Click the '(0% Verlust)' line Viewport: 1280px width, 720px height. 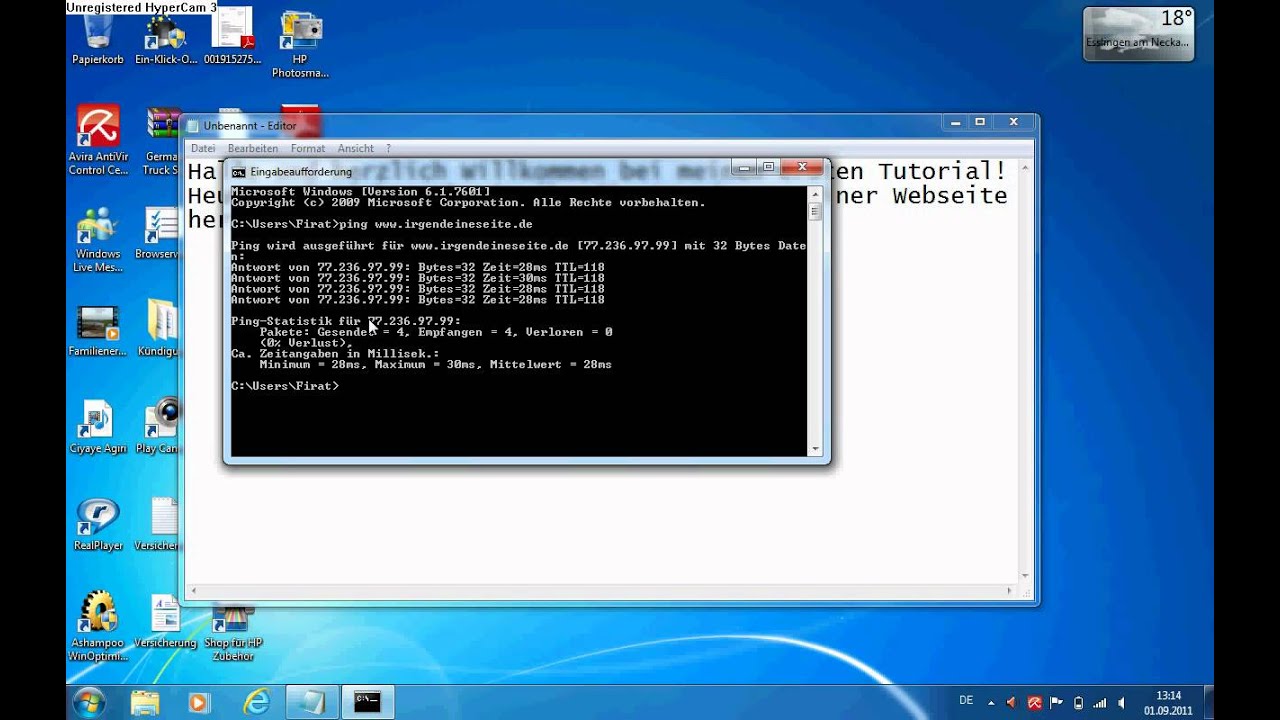306,343
